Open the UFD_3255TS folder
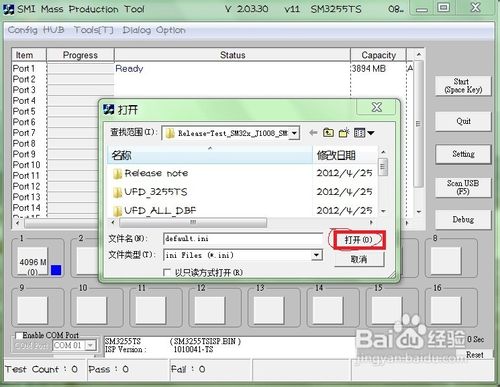The width and height of the screenshot is (500, 387). (150, 192)
